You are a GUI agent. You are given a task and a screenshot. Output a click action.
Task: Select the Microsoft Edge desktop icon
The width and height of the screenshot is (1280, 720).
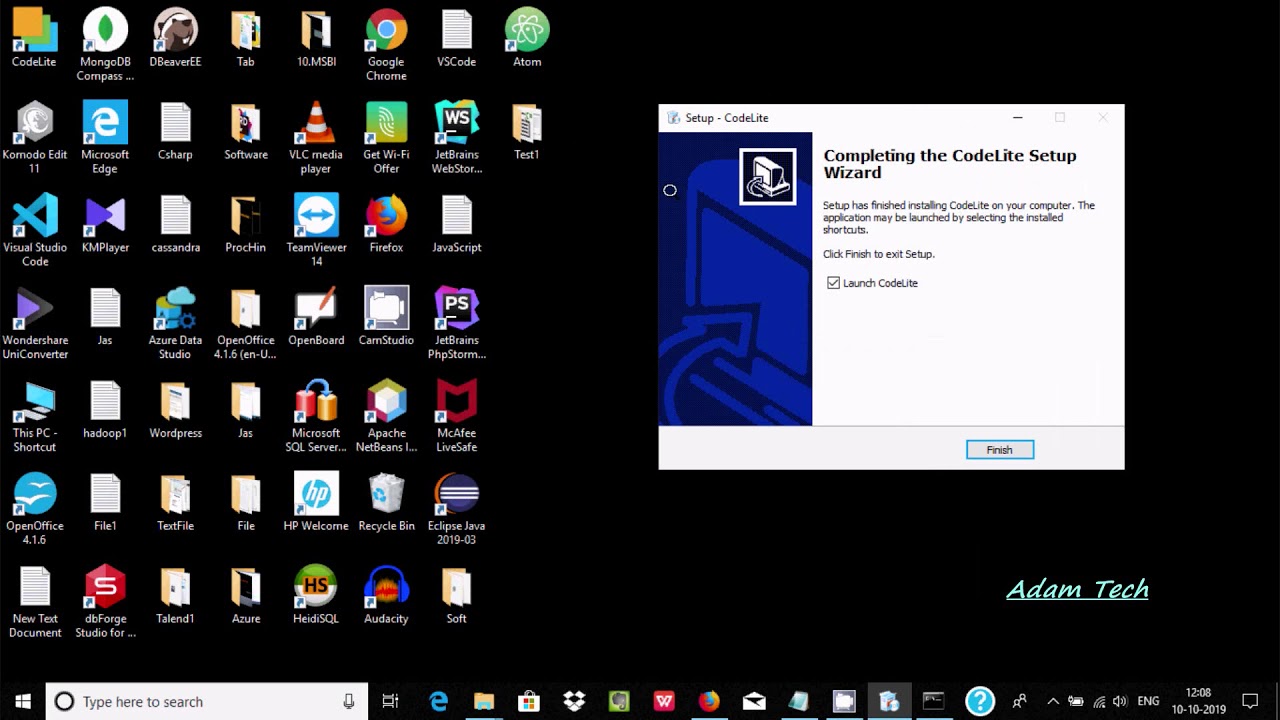[105, 138]
